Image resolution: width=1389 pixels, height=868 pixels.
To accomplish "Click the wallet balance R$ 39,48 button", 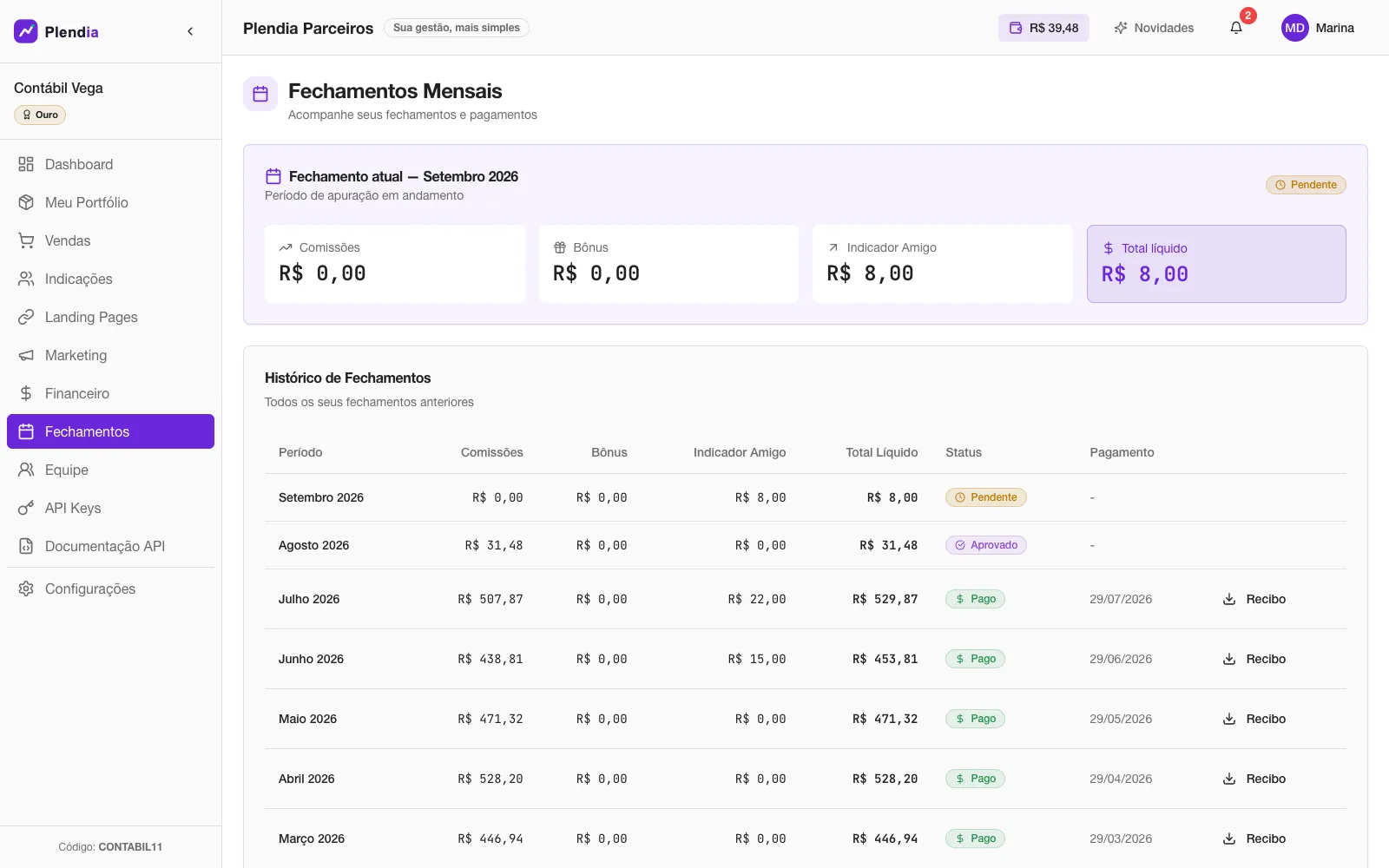I will click(x=1043, y=28).
